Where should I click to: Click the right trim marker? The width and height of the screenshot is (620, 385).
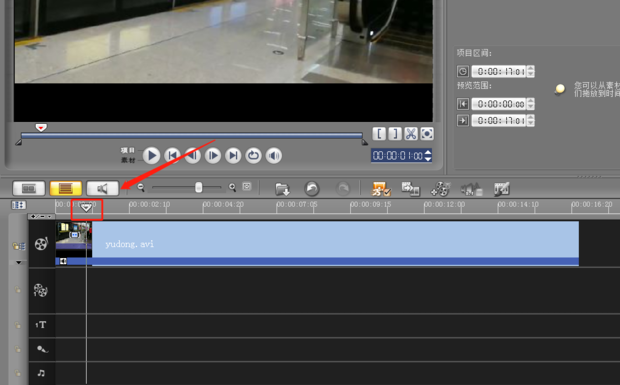(365, 142)
